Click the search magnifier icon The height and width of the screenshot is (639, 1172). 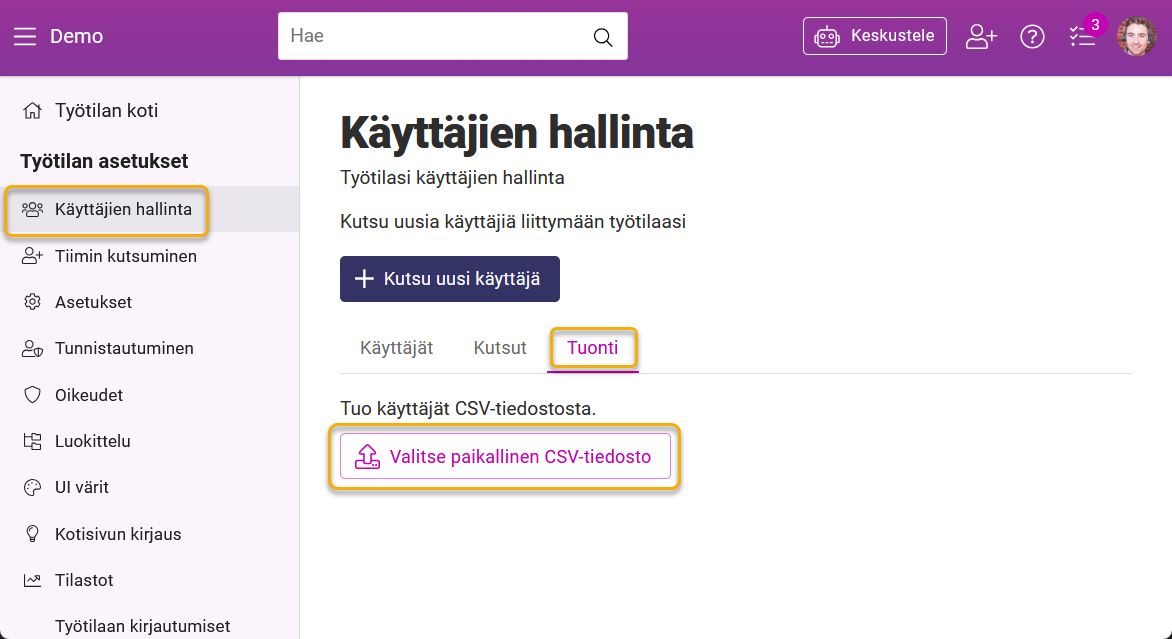[603, 37]
